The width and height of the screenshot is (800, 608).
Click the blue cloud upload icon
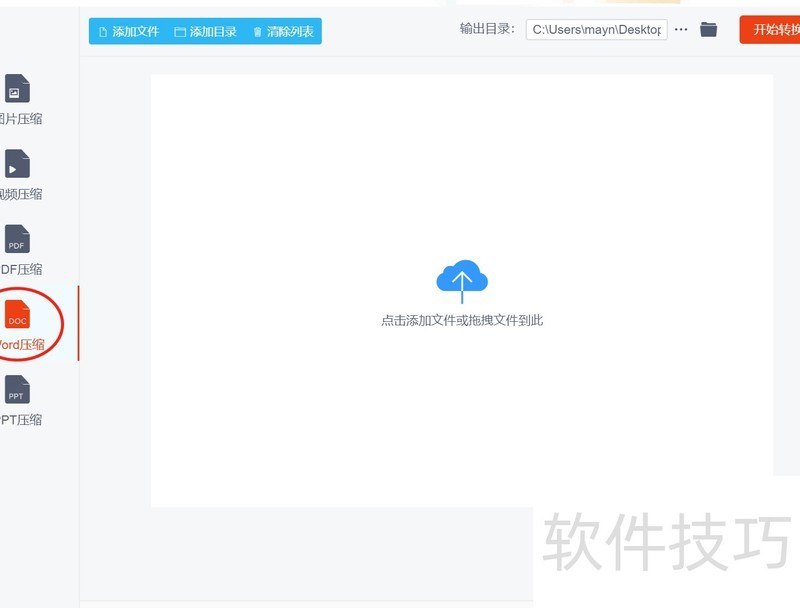point(462,281)
